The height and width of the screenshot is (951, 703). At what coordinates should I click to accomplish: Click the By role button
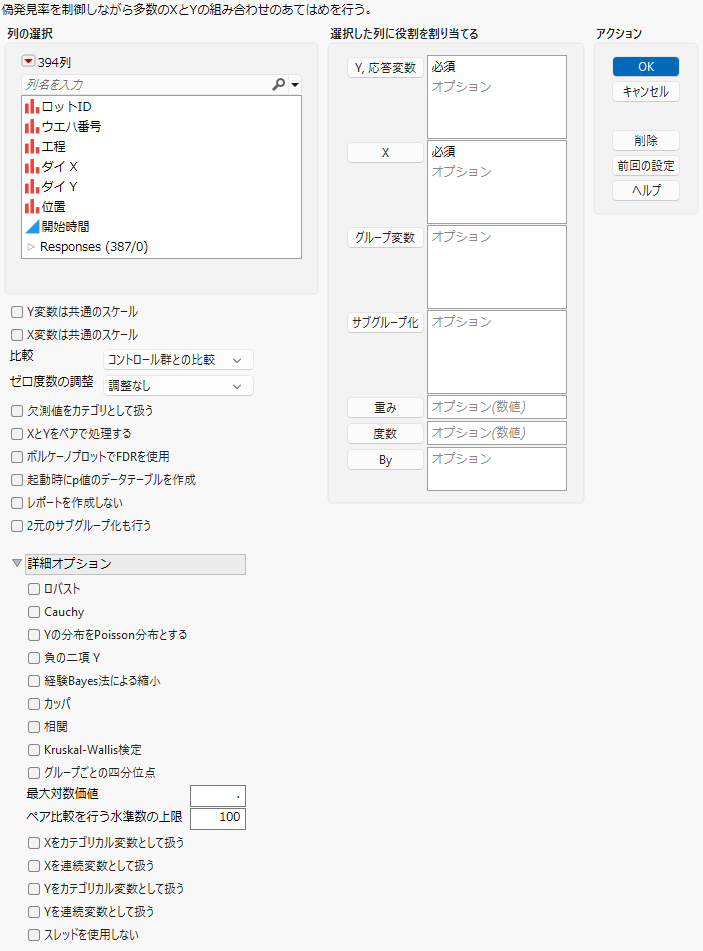(x=385, y=460)
